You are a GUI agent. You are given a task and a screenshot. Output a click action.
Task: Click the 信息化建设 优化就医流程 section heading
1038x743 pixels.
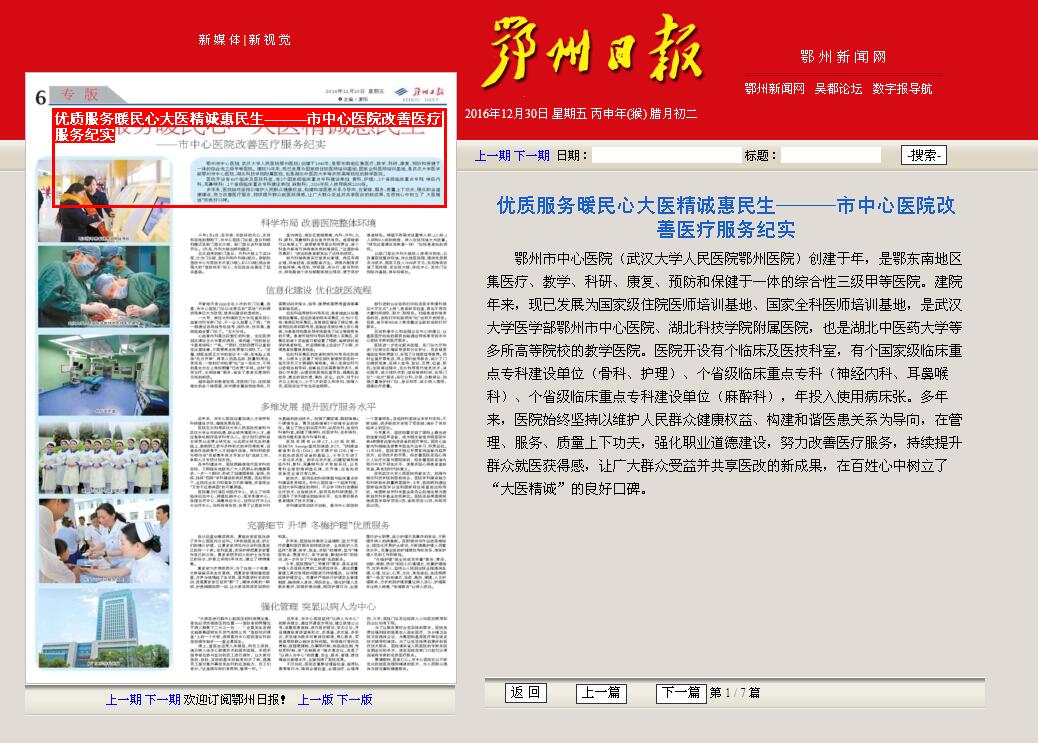[x=318, y=290]
